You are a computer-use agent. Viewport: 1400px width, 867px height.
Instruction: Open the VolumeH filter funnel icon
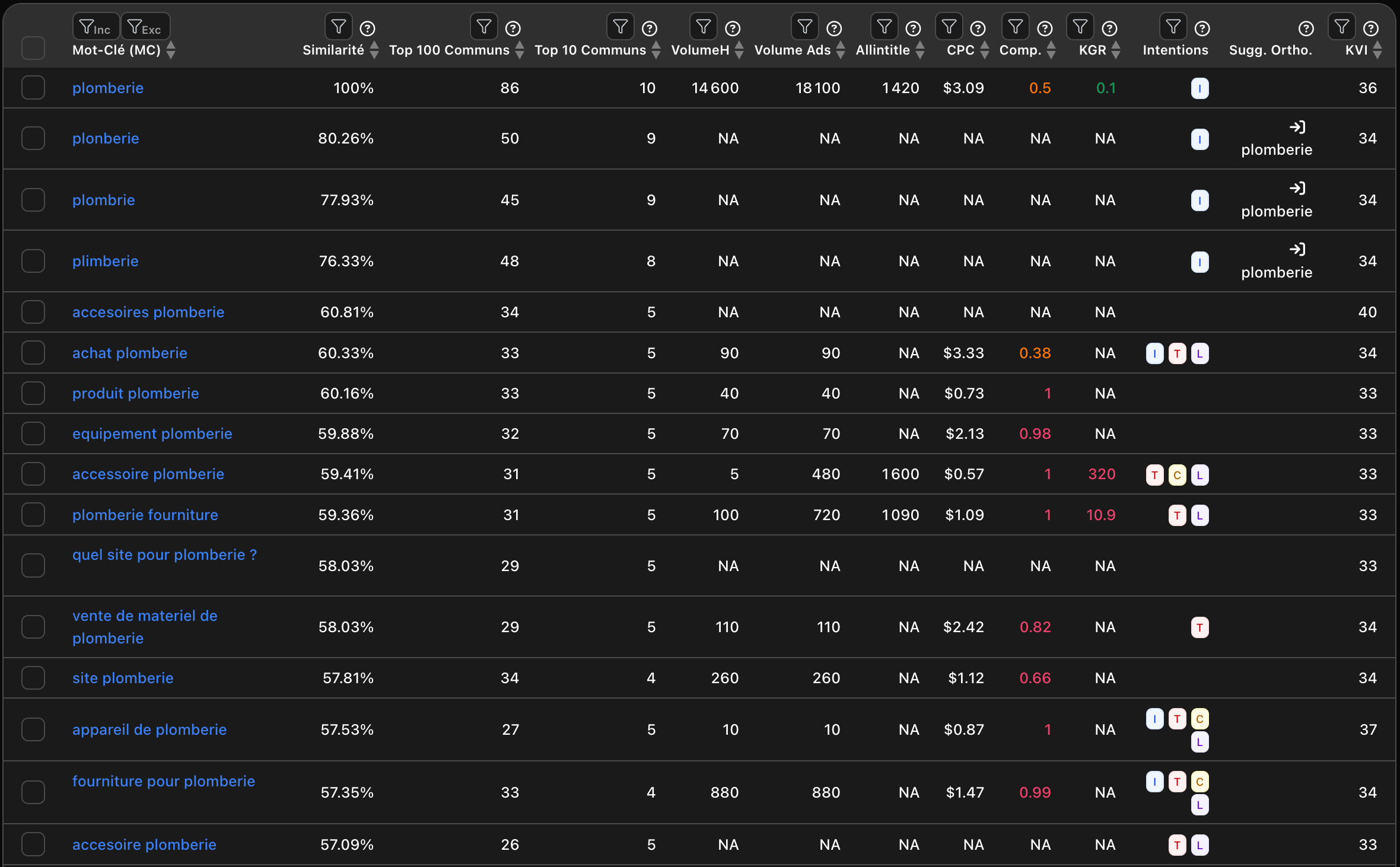[703, 27]
